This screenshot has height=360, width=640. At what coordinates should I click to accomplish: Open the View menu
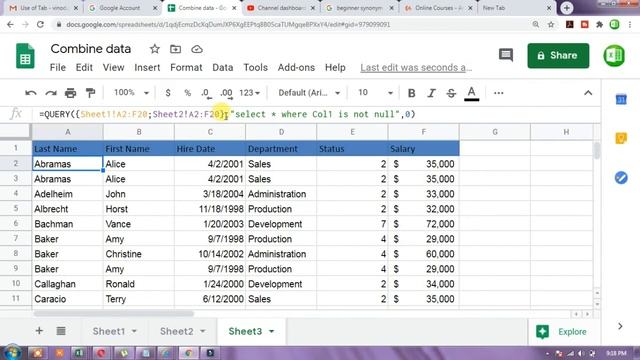point(113,68)
